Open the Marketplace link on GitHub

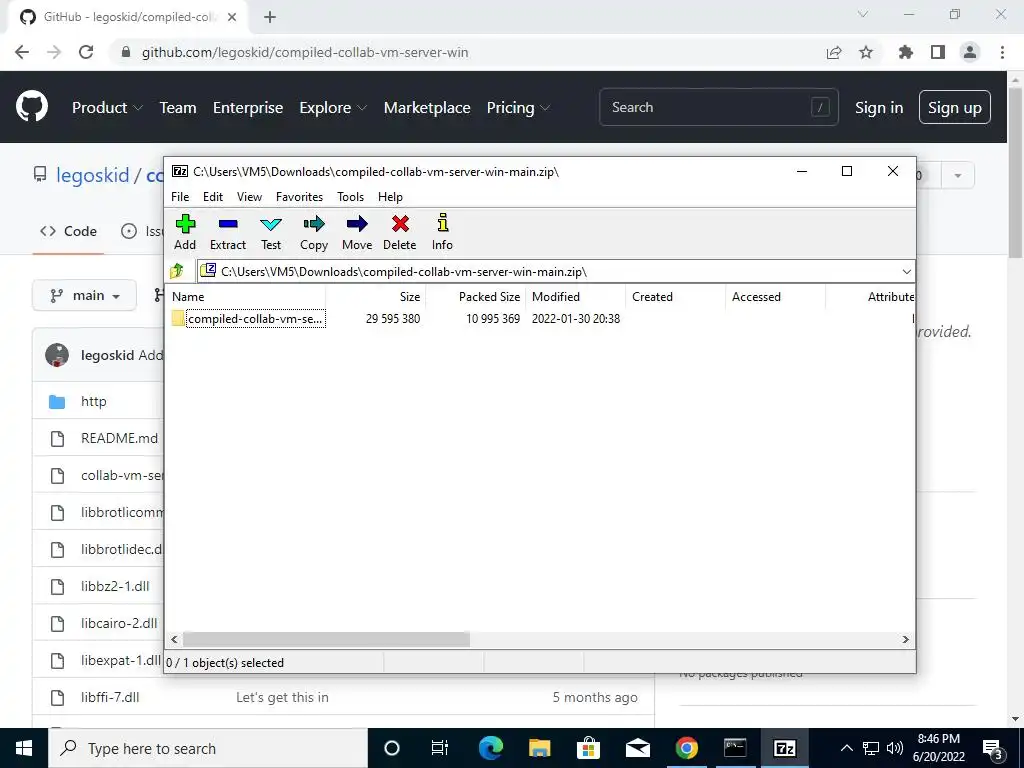pos(427,108)
